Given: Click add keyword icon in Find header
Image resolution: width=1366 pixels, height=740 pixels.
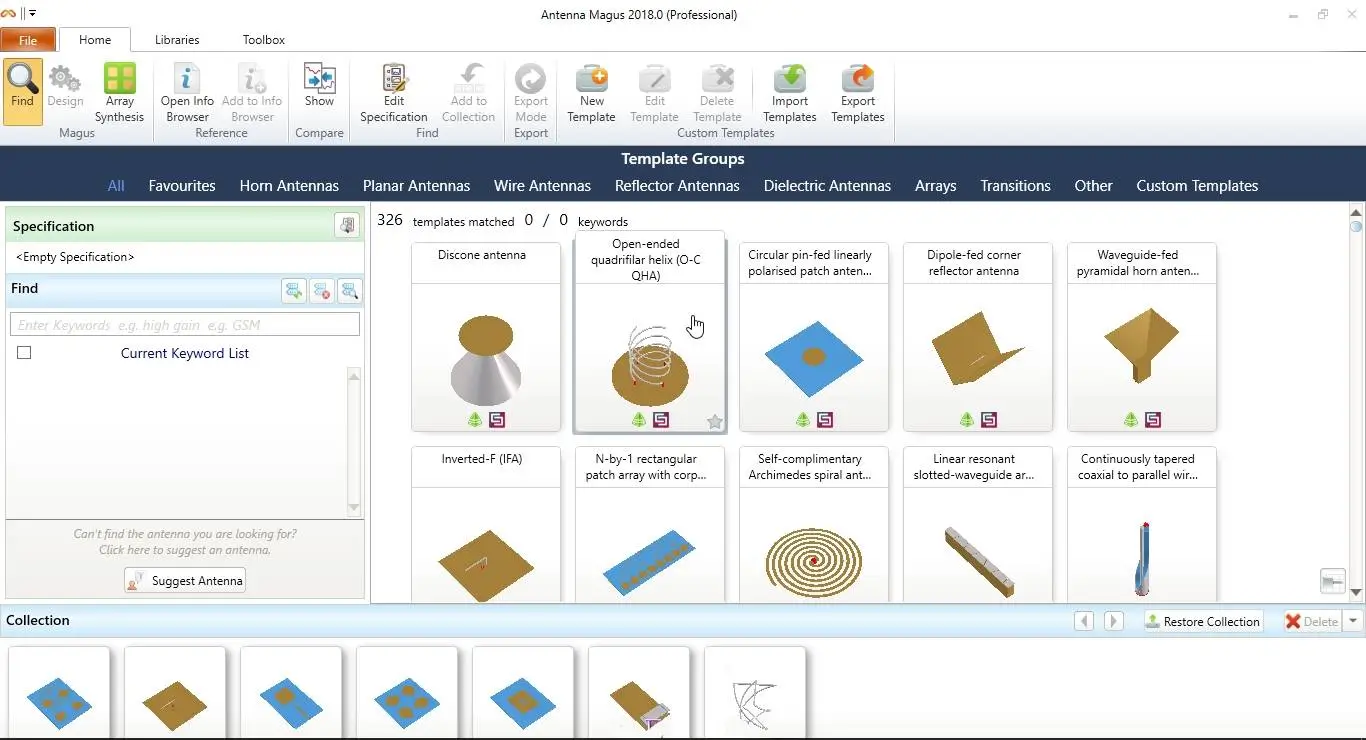Looking at the screenshot, I should click(294, 290).
